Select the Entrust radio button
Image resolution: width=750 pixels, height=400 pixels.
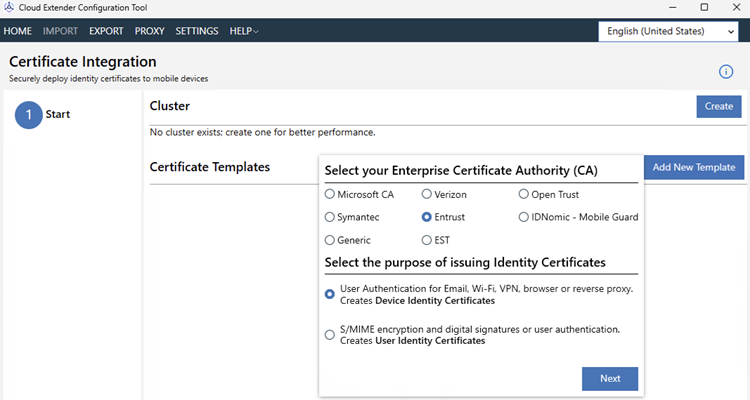[427, 217]
